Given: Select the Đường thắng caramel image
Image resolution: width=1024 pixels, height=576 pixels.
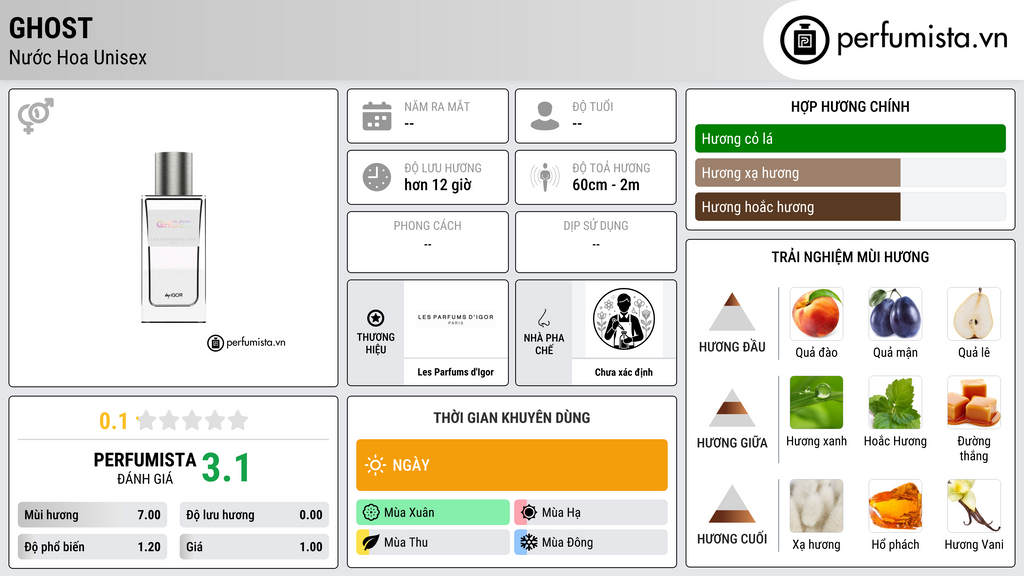Looking at the screenshot, I should click(974, 402).
